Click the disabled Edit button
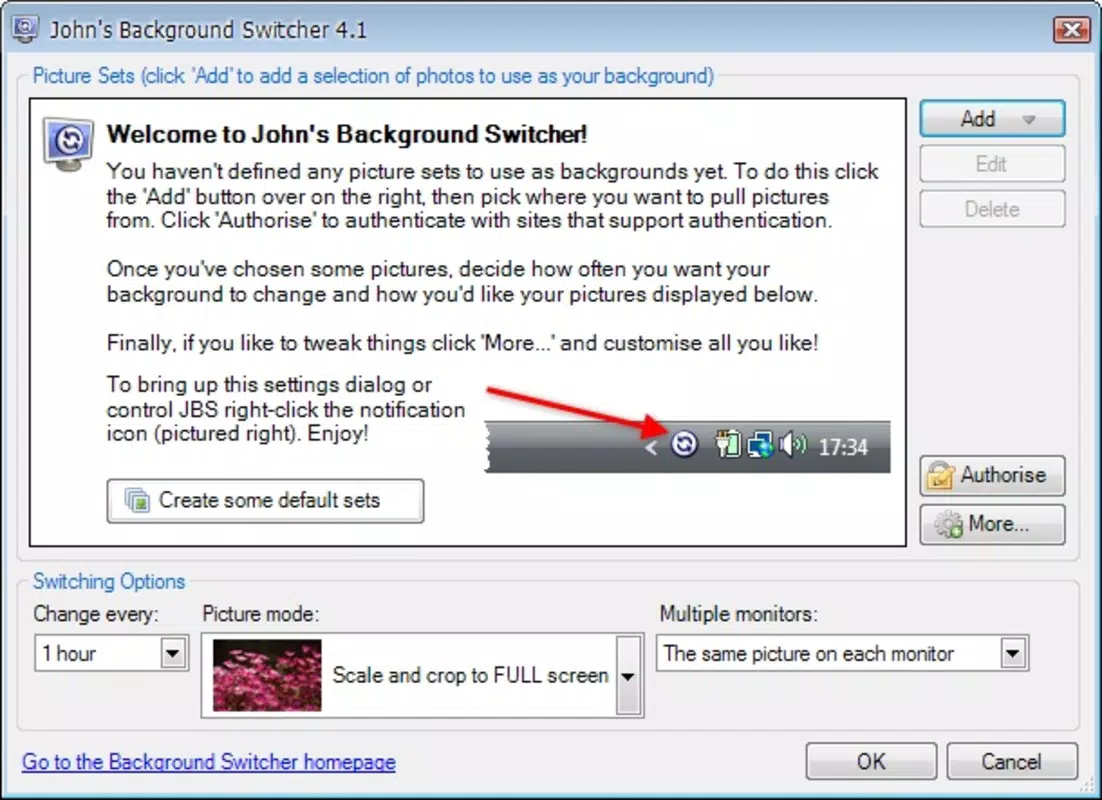1102x800 pixels. 992,164
